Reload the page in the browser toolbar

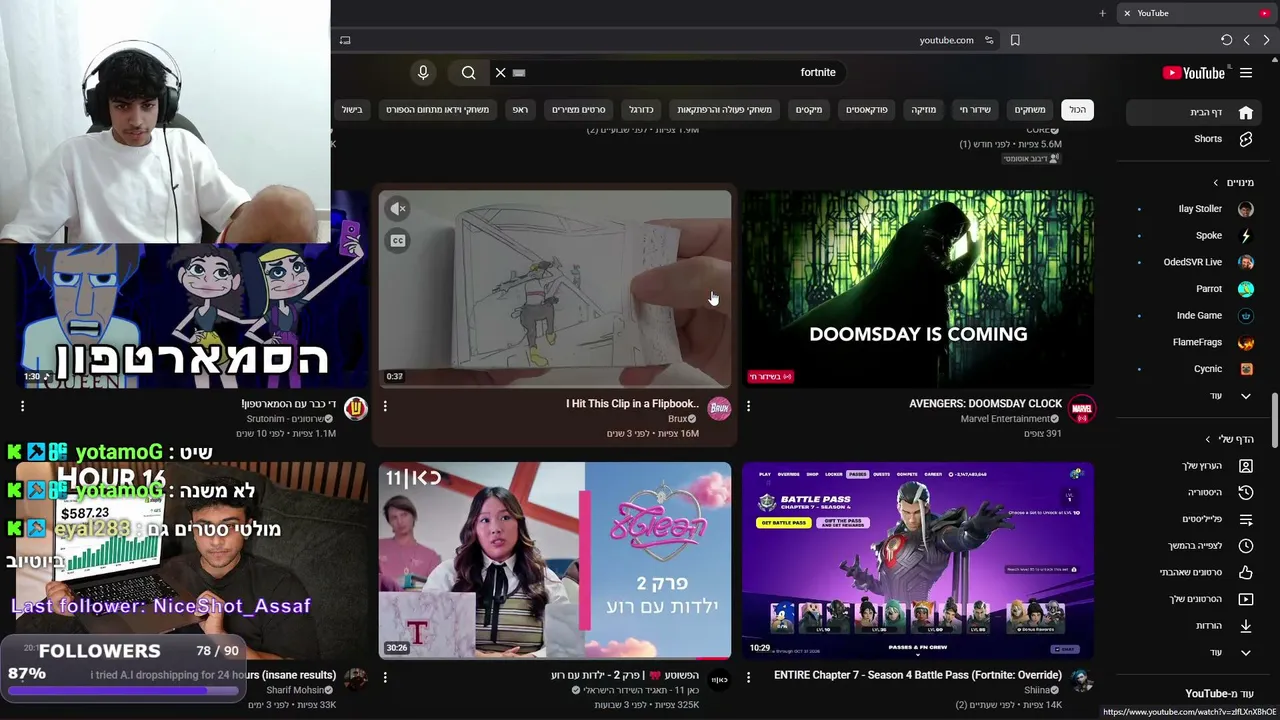click(1226, 40)
